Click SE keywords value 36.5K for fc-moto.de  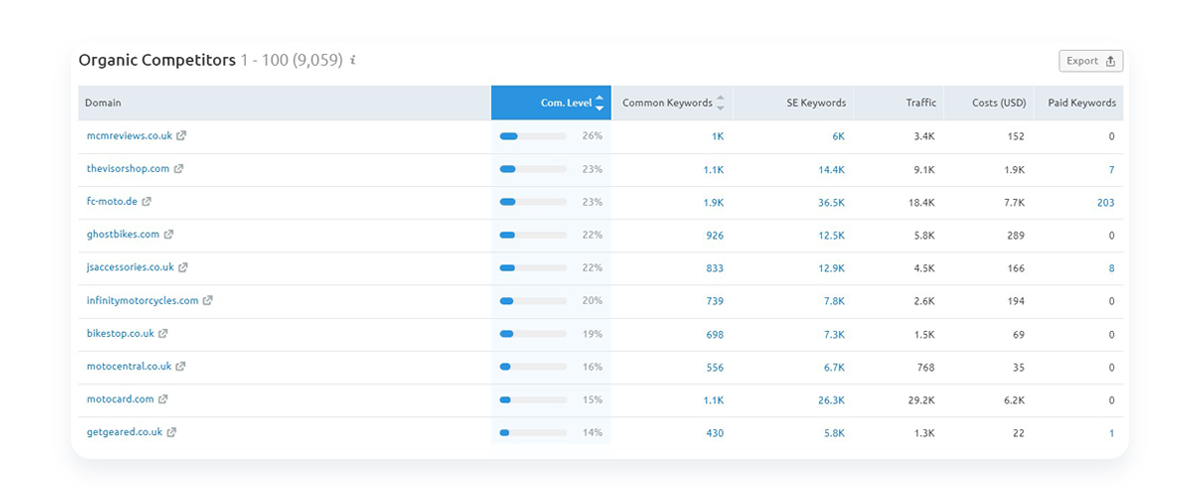832,202
